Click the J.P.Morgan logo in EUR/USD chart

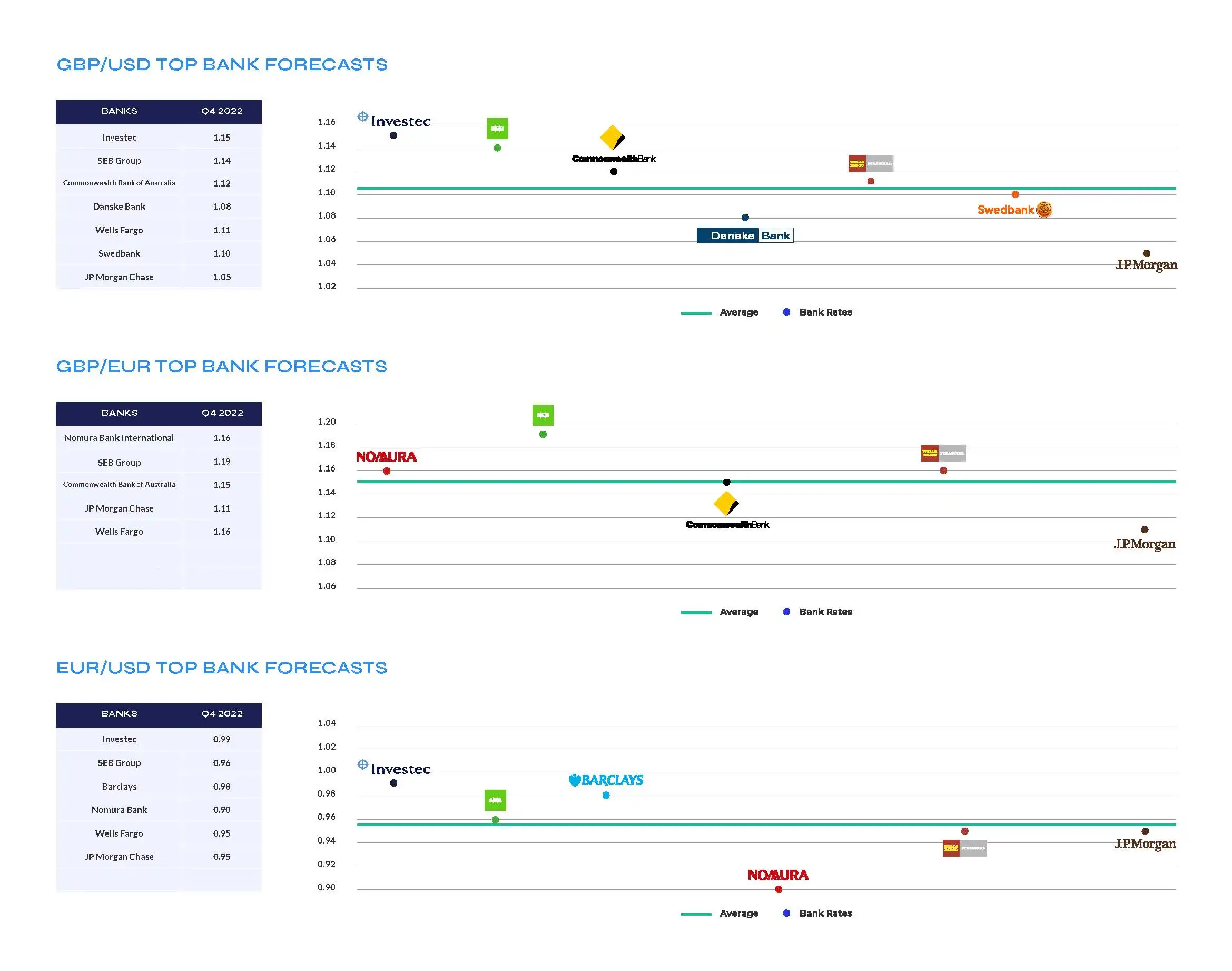(1145, 844)
